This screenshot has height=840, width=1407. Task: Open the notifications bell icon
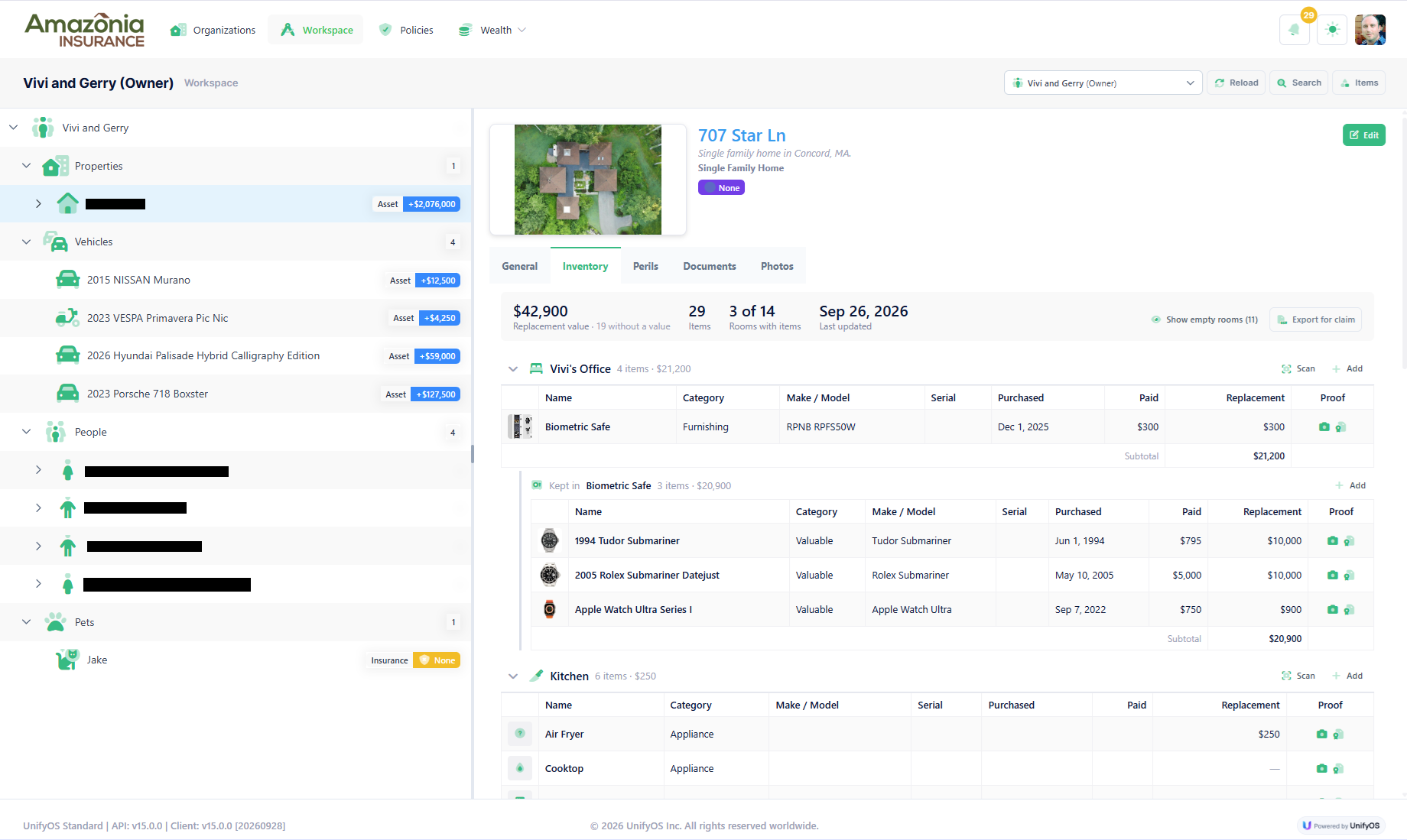point(1294,30)
